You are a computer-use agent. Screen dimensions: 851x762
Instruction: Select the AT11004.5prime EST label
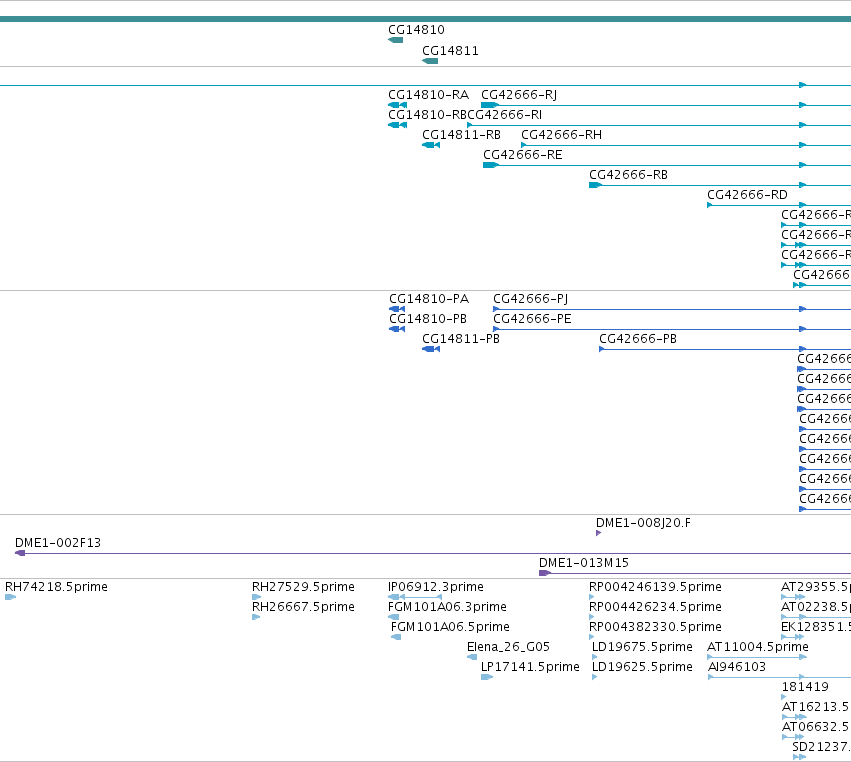758,647
